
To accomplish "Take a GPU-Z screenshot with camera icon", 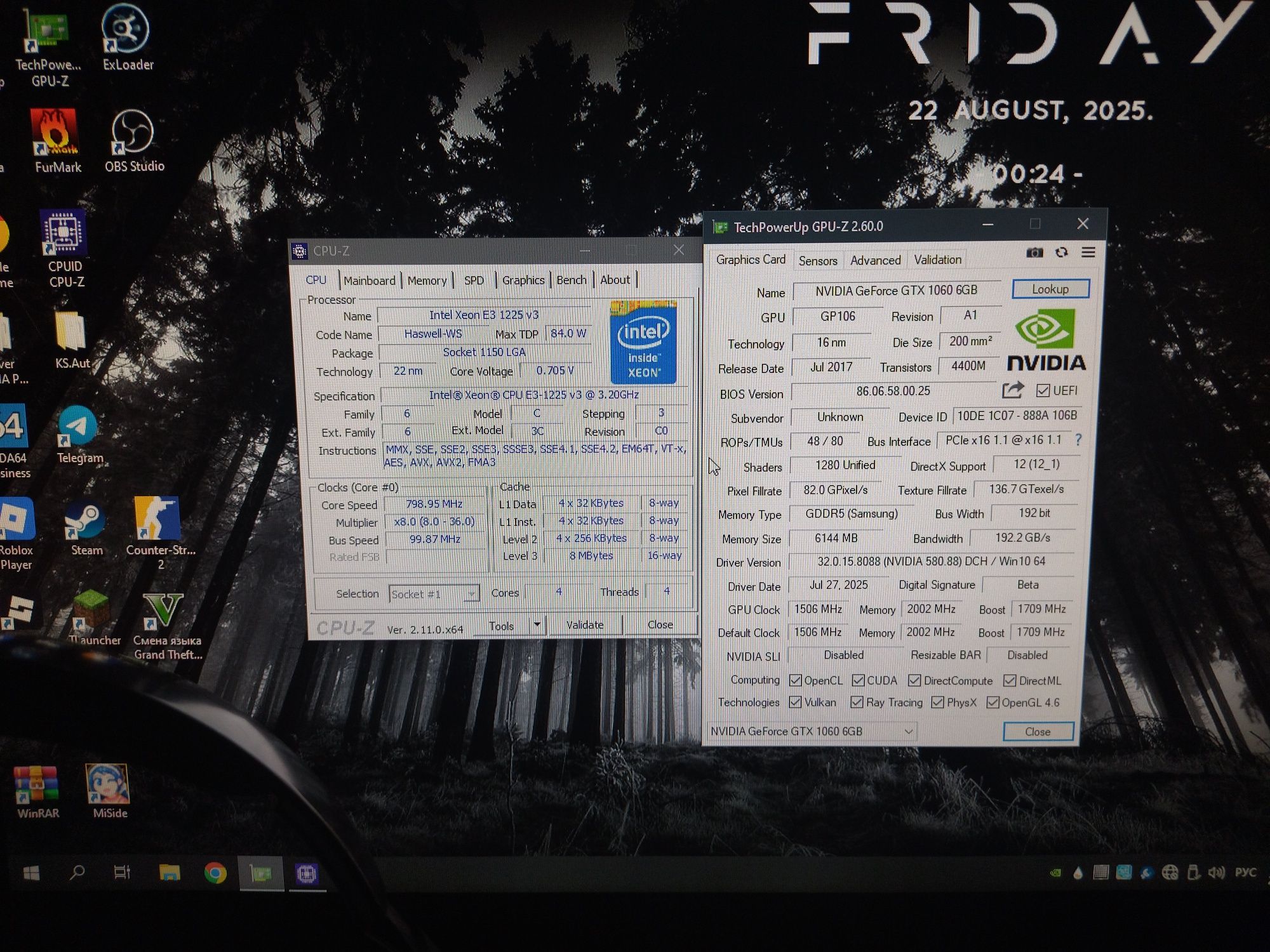I will (1034, 253).
